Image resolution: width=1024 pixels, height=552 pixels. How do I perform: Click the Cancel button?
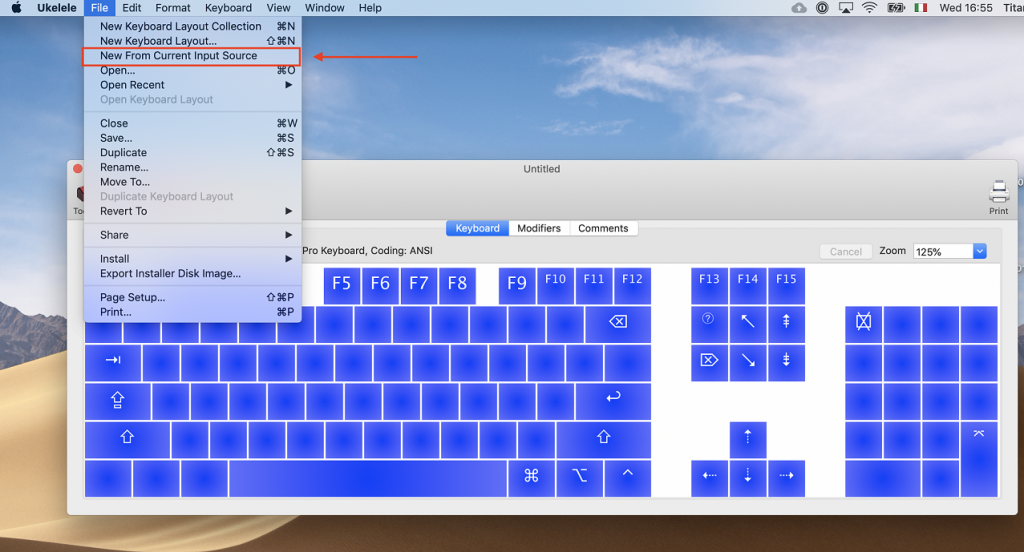coord(846,252)
